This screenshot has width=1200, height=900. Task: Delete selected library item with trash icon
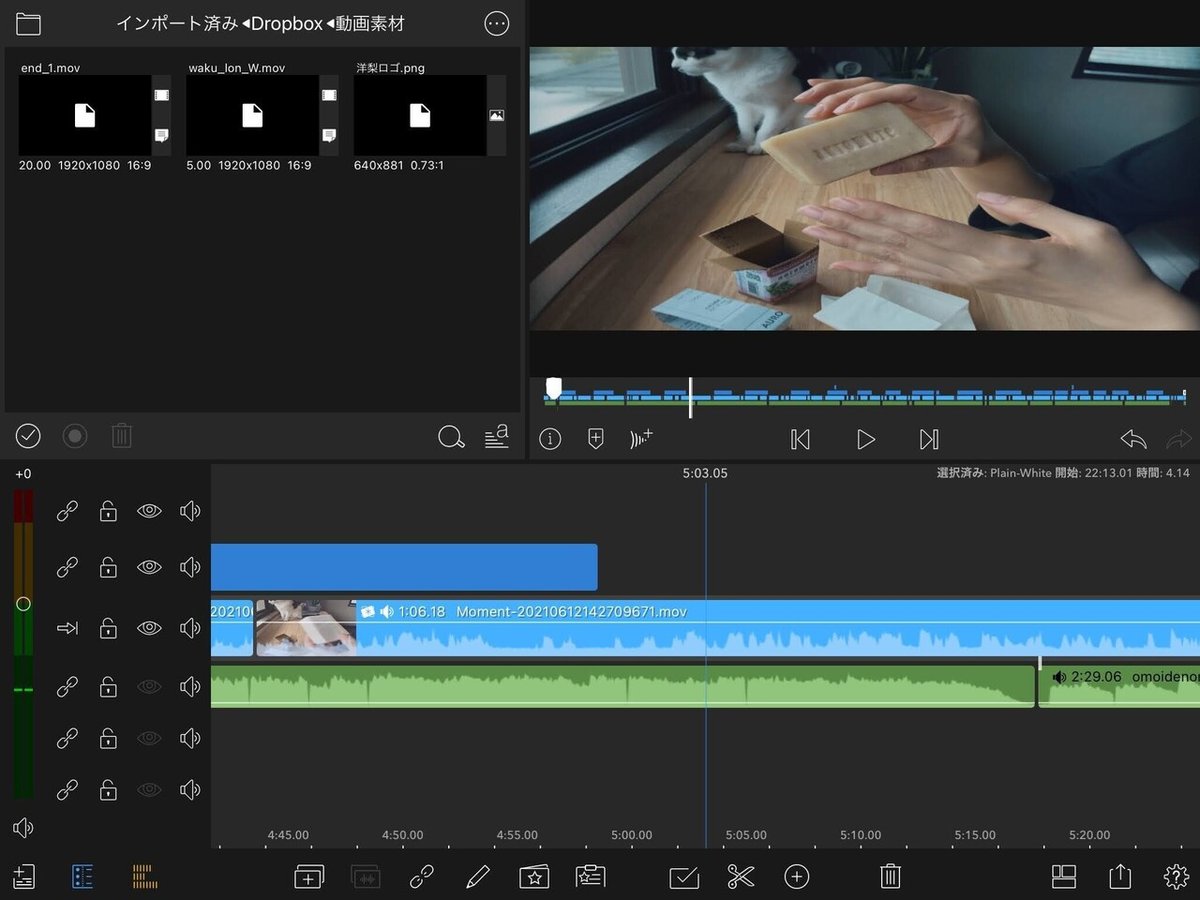tap(121, 436)
